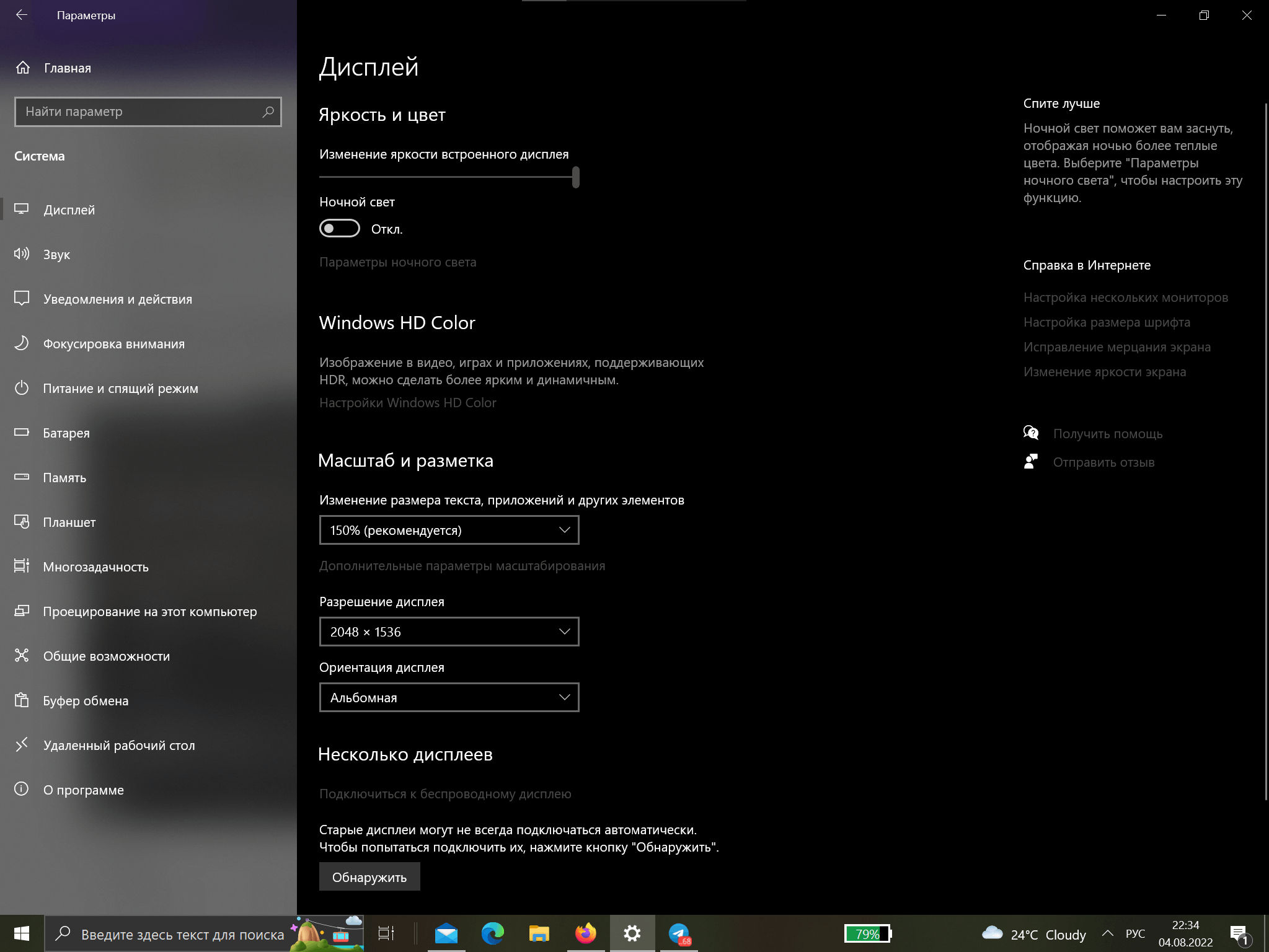Open the 24°C Cloudy weather widget

pos(1033,934)
